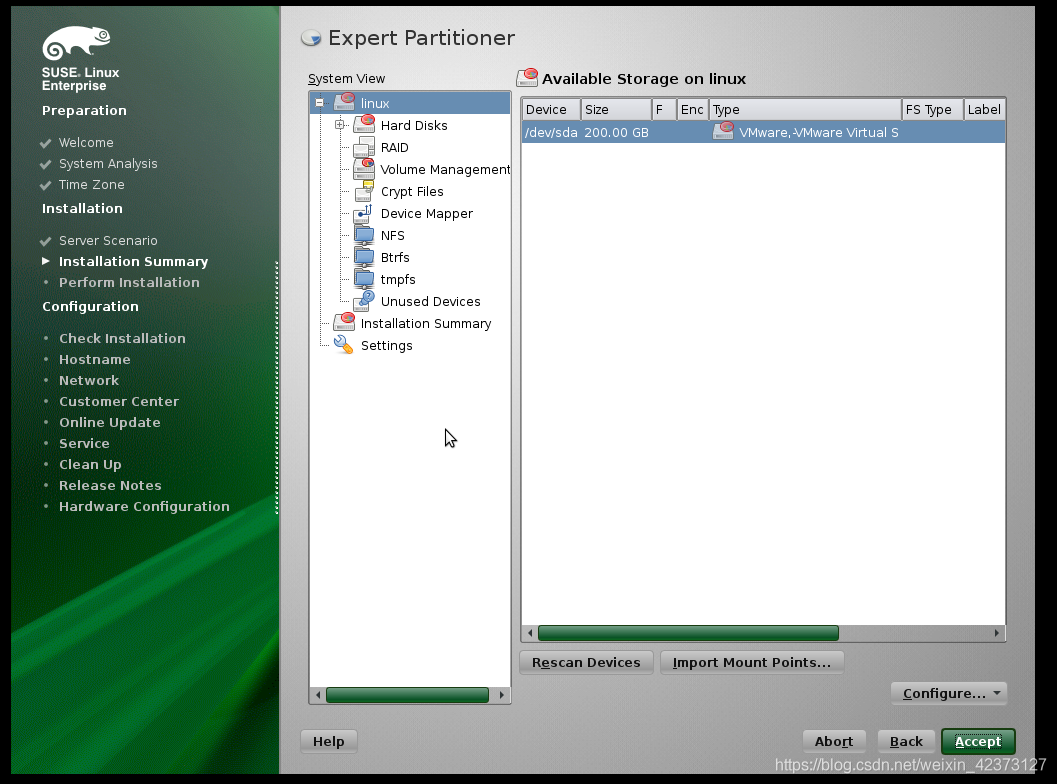Click the System View horizontal scrollbar thumb
The image size is (1057, 784).
click(x=407, y=694)
